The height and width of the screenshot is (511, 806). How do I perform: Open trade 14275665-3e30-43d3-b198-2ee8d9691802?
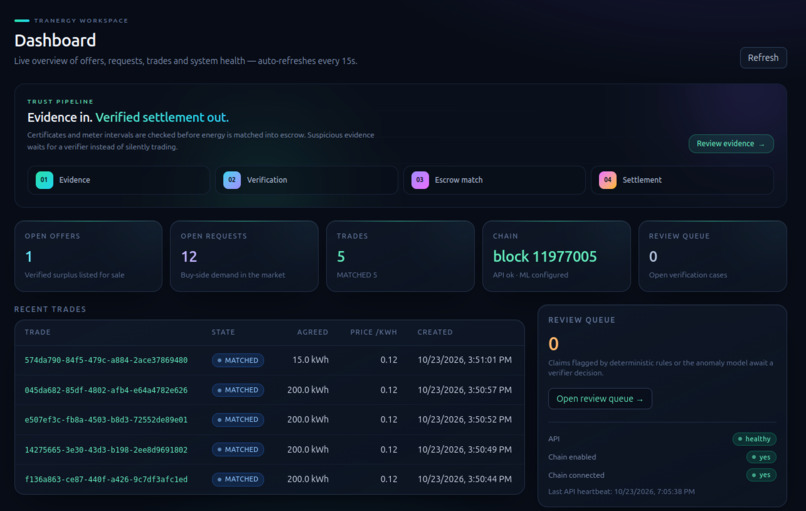106,450
